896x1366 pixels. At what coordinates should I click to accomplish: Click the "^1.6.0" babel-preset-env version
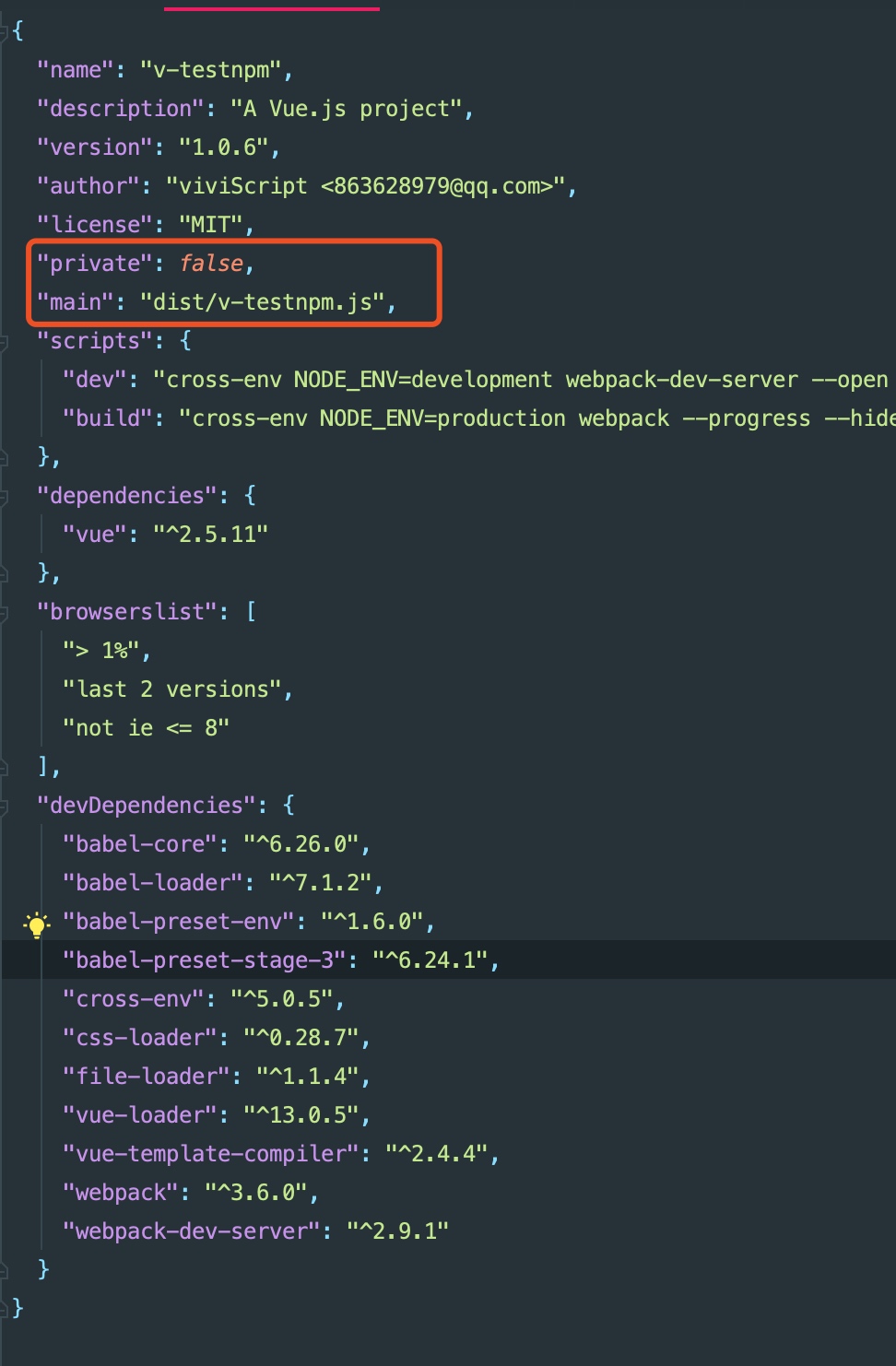(372, 922)
